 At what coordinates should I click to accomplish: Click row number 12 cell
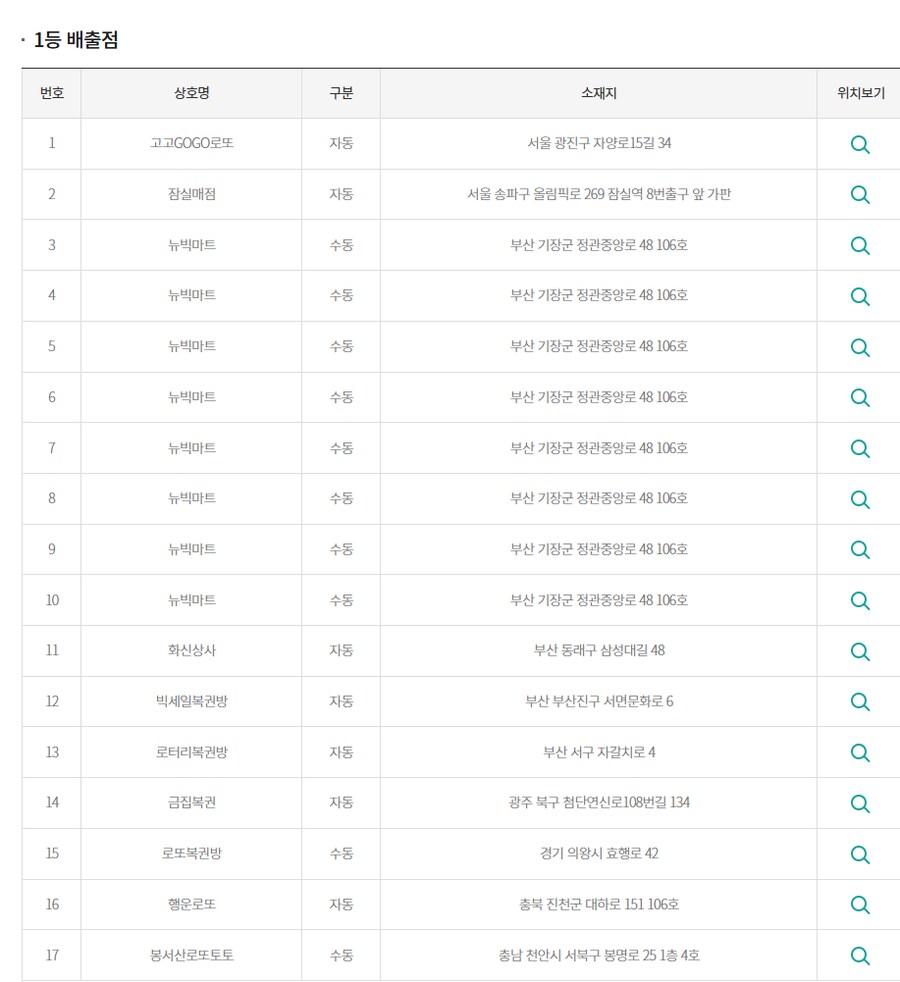pyautogui.click(x=51, y=701)
